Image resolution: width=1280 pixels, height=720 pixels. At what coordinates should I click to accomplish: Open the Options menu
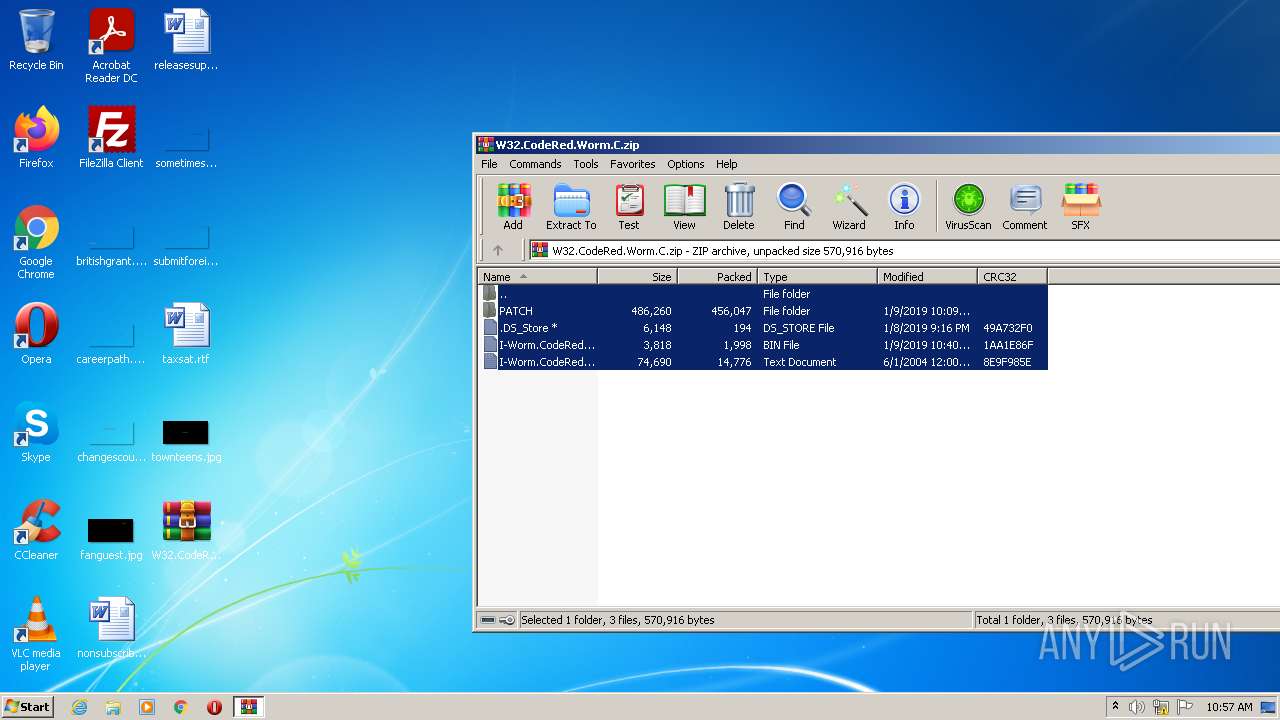(x=686, y=164)
